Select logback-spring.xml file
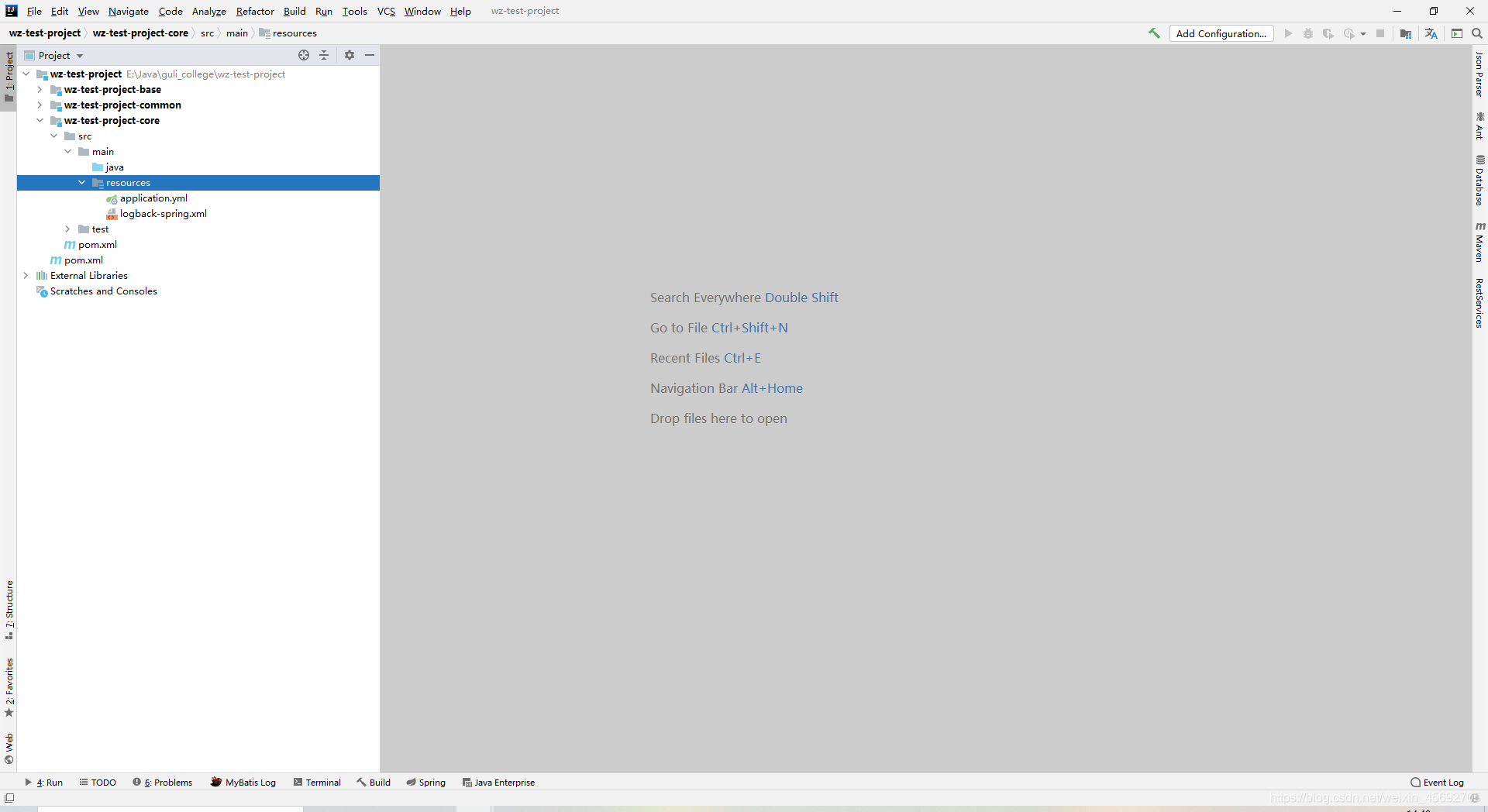The height and width of the screenshot is (812, 1488). point(163,214)
